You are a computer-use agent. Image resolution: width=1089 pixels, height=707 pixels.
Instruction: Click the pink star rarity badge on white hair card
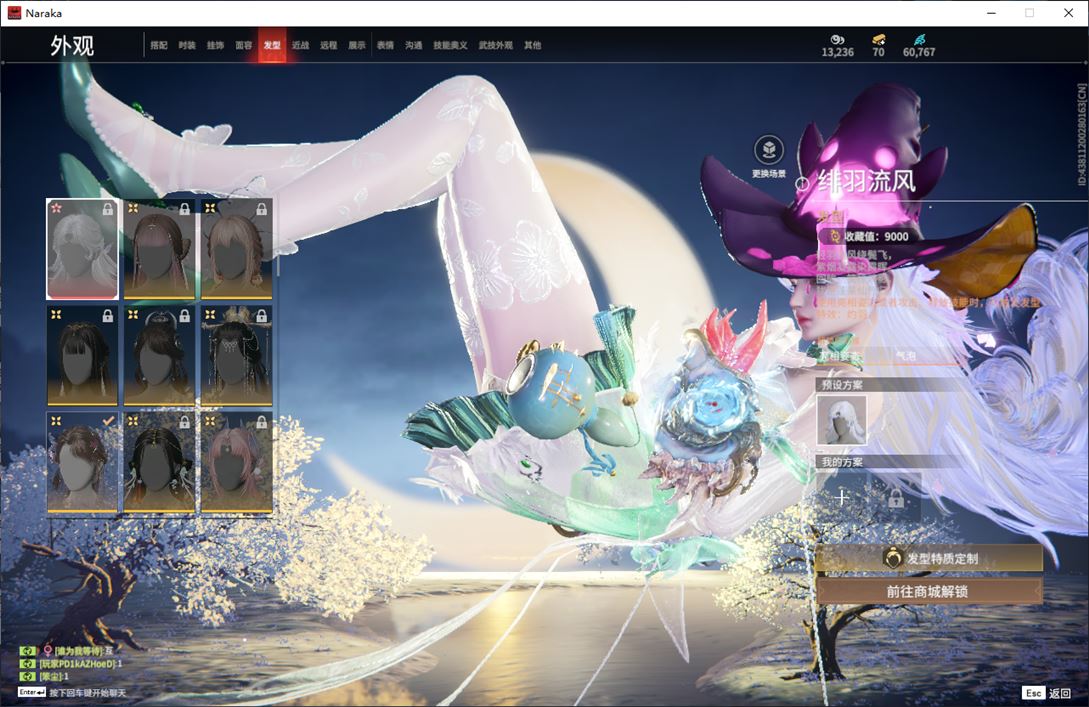click(x=56, y=208)
